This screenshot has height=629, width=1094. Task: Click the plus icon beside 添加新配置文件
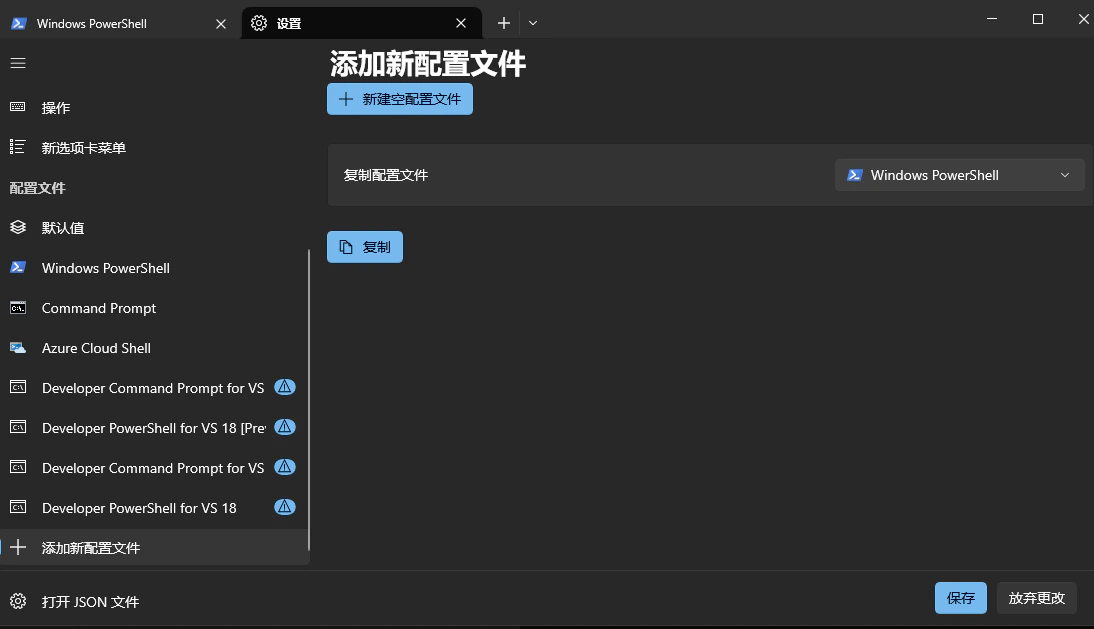pyautogui.click(x=18, y=547)
